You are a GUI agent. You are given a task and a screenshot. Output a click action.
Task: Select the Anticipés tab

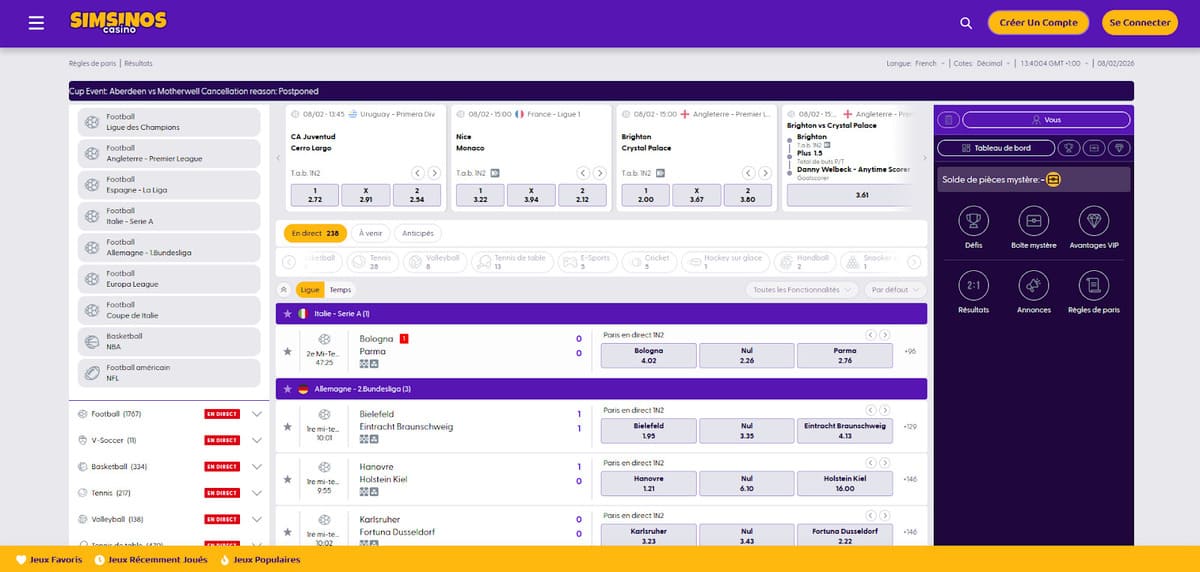pyautogui.click(x=418, y=233)
